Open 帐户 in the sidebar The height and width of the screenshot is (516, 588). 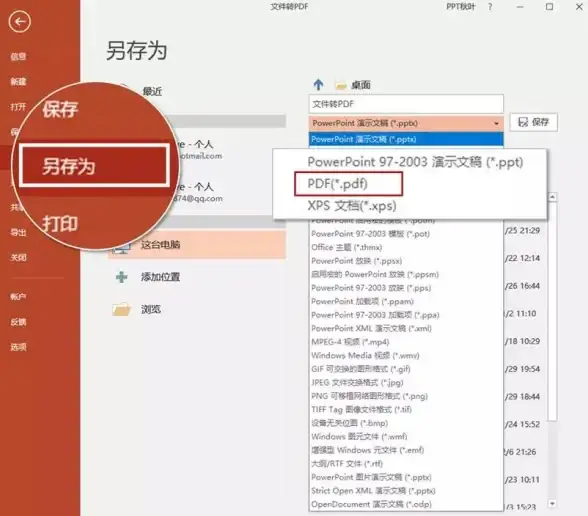tap(18, 297)
